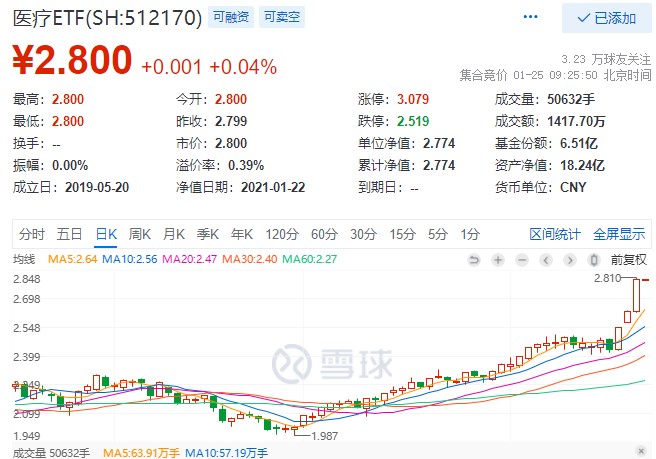The height and width of the screenshot is (459, 656).
Task: Click the 溢价率 value 0.39%
Action: (x=246, y=166)
